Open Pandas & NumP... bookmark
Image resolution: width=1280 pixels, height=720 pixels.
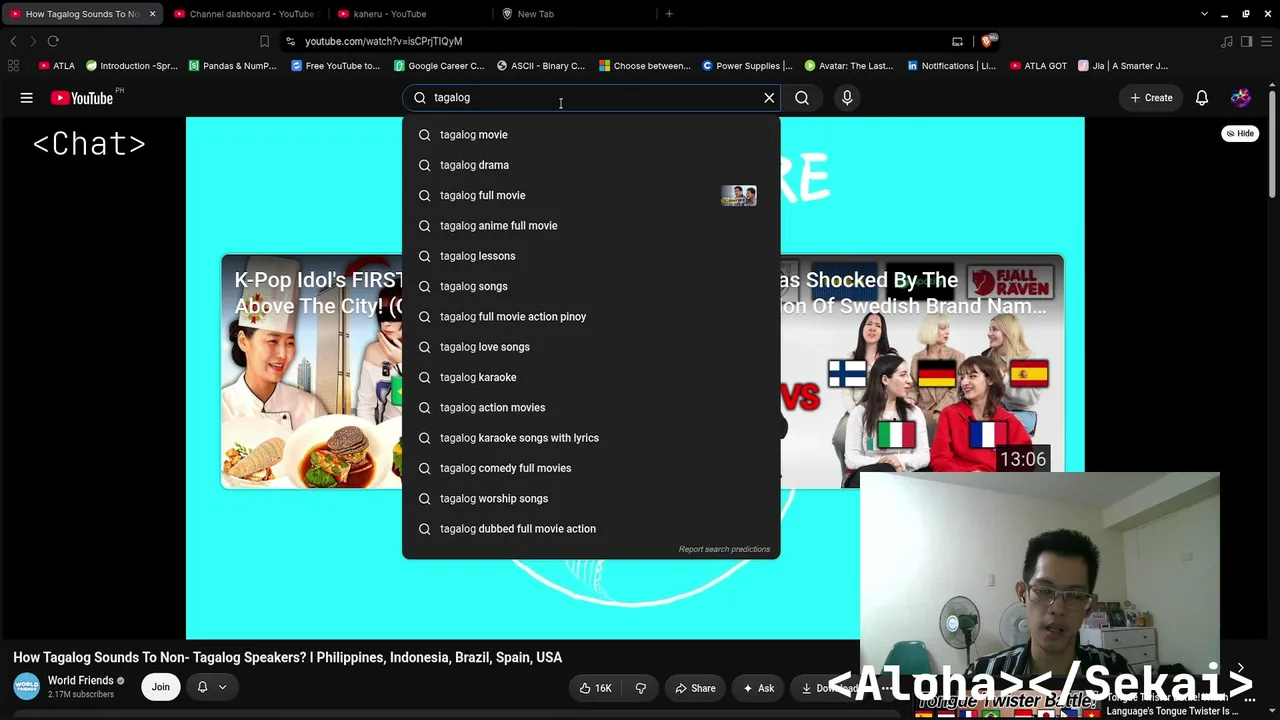point(231,66)
